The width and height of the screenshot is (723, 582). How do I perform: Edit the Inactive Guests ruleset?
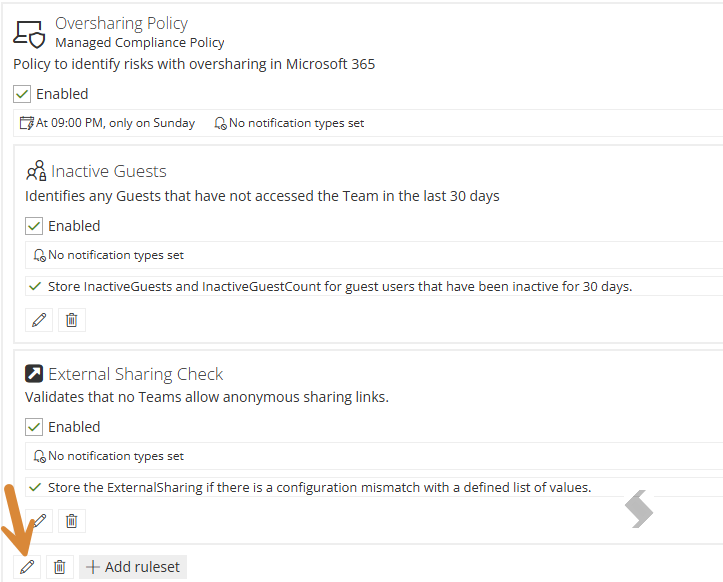pyautogui.click(x=39, y=320)
